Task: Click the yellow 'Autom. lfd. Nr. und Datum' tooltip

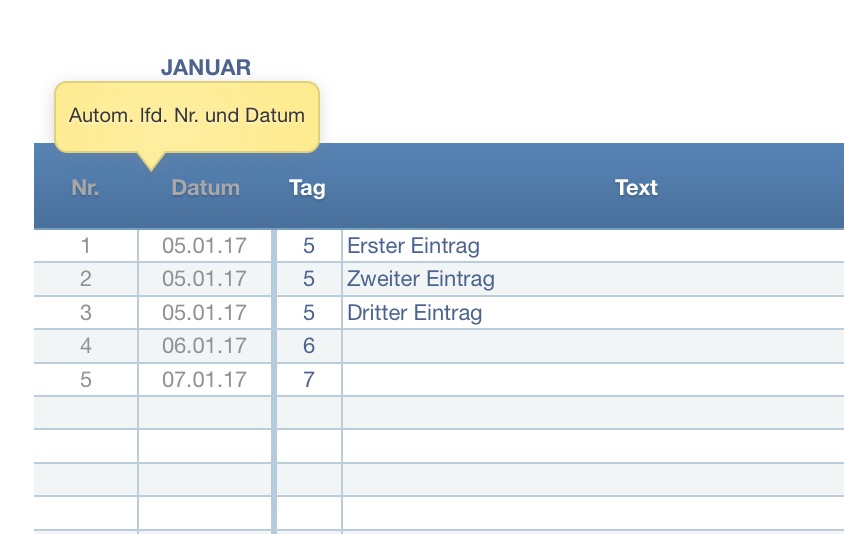Action: click(x=186, y=116)
